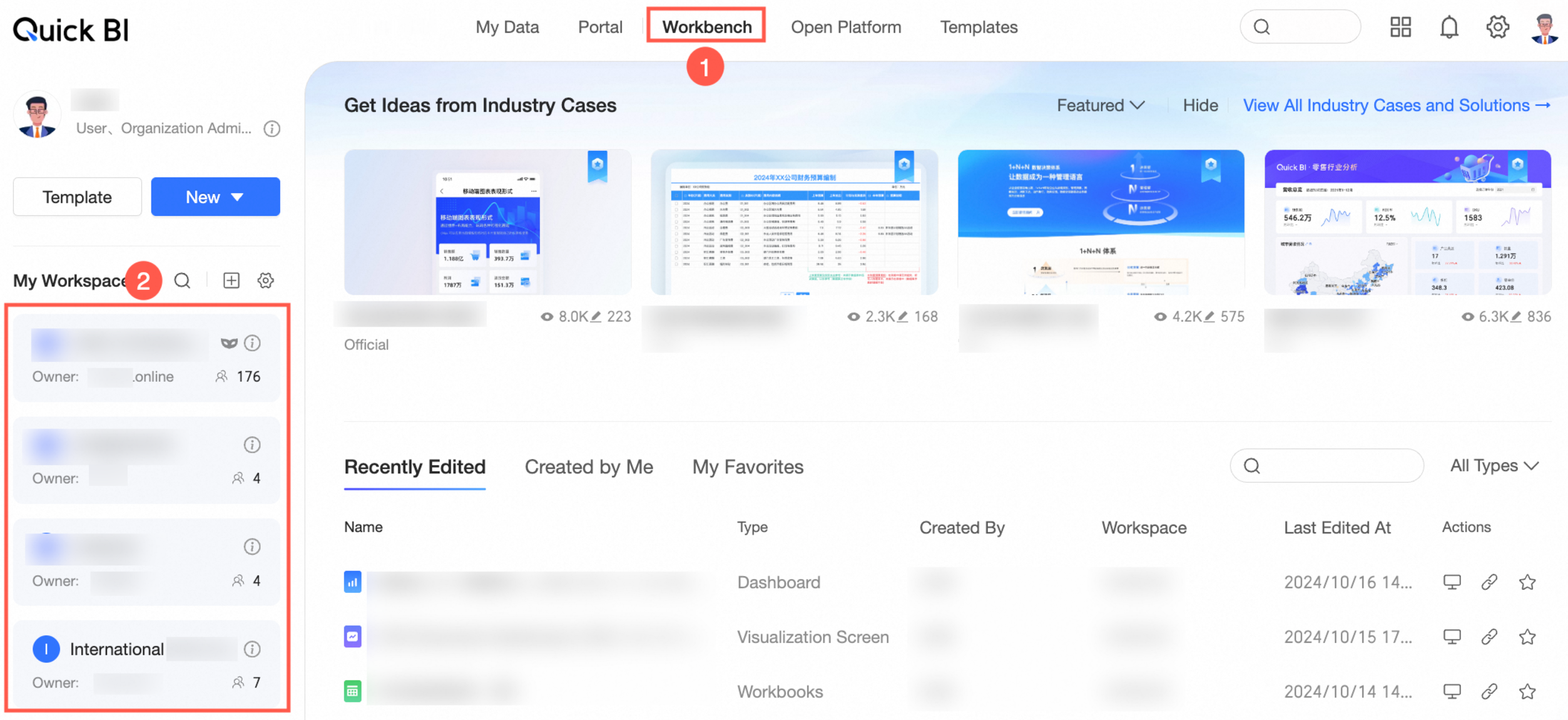Open the notifications bell icon
1568x720 pixels.
pos(1448,28)
